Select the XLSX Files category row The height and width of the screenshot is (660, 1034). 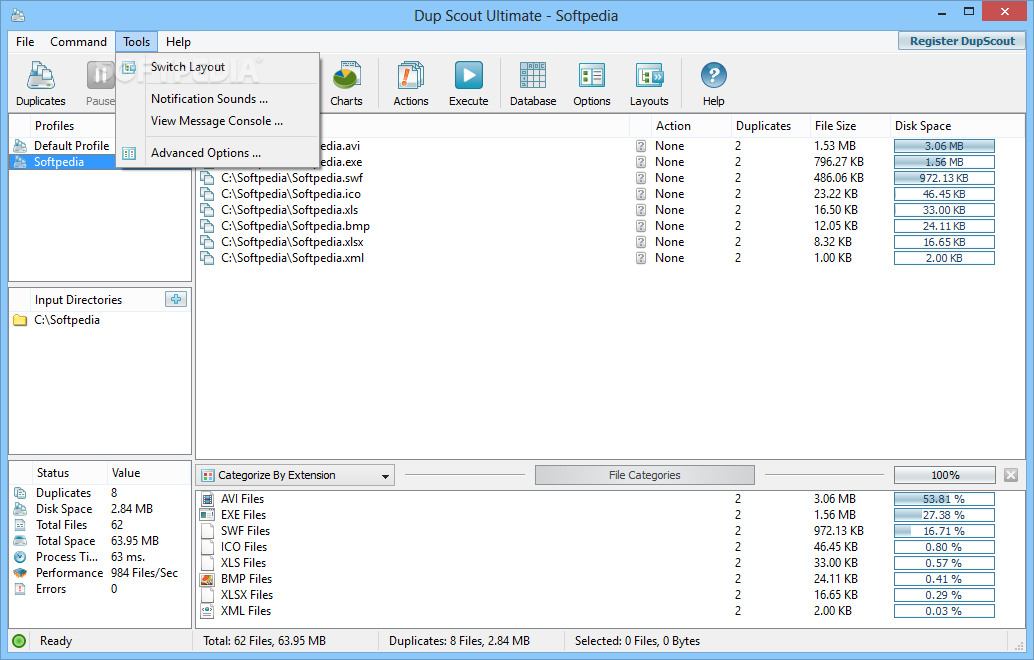click(x=610, y=595)
